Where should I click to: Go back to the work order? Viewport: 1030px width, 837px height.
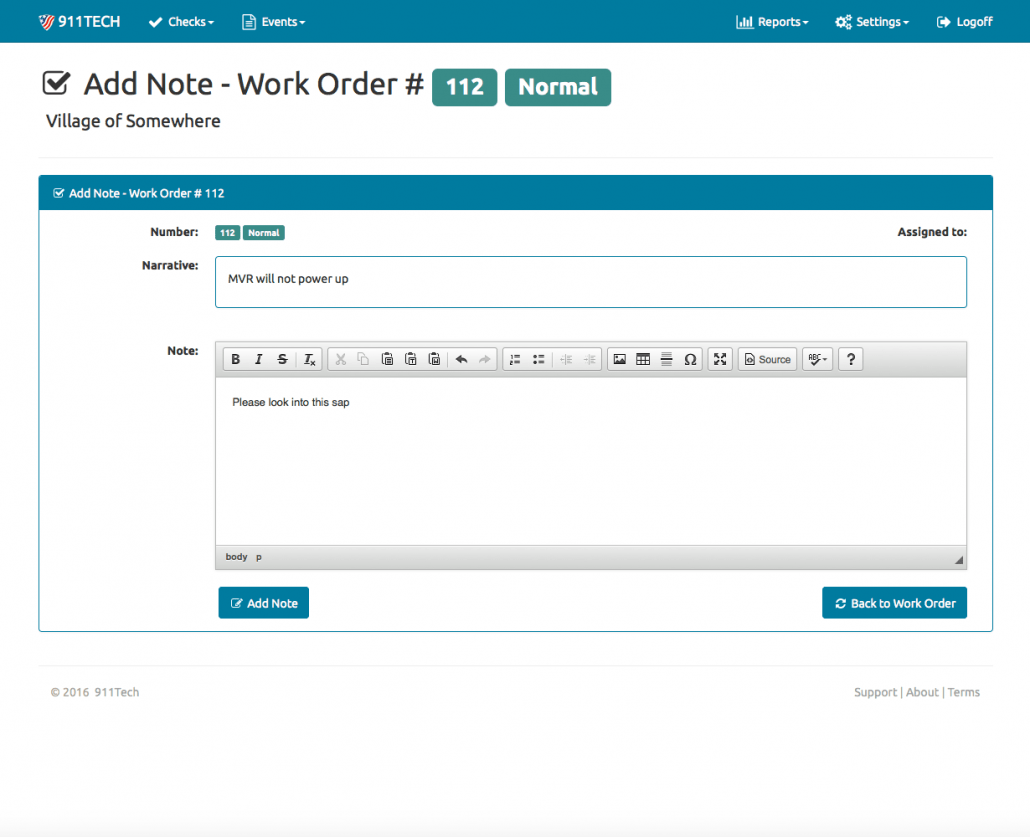(894, 603)
